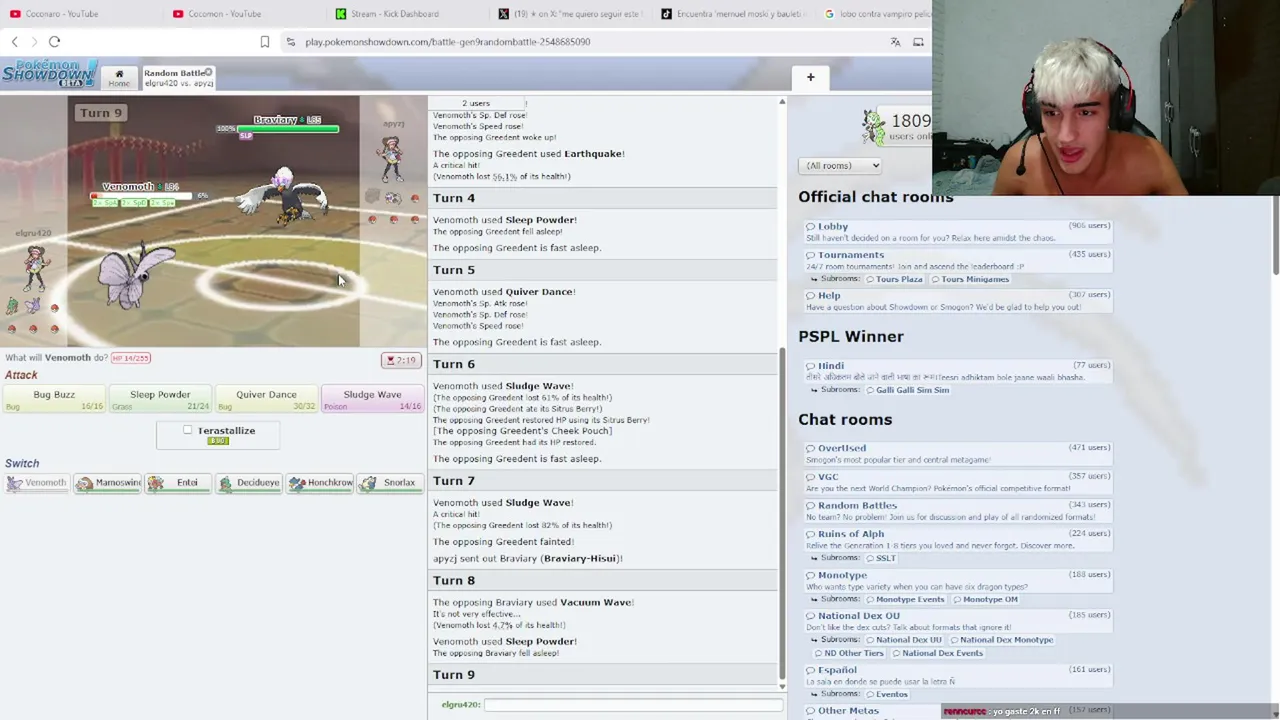This screenshot has width=1280, height=720.
Task: Open the SSLT subroom
Action: (x=881, y=558)
